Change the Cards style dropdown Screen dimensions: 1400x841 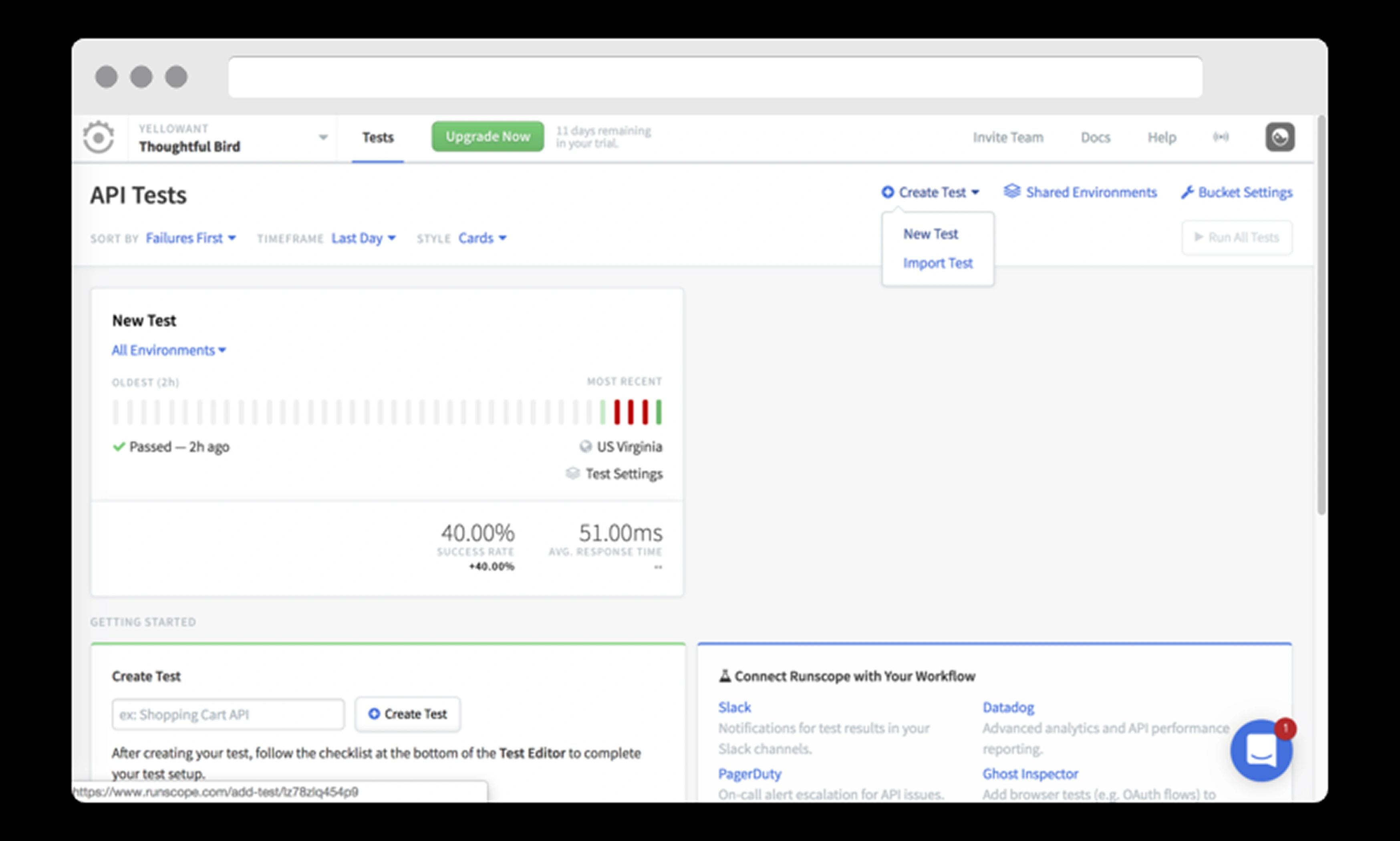(482, 238)
